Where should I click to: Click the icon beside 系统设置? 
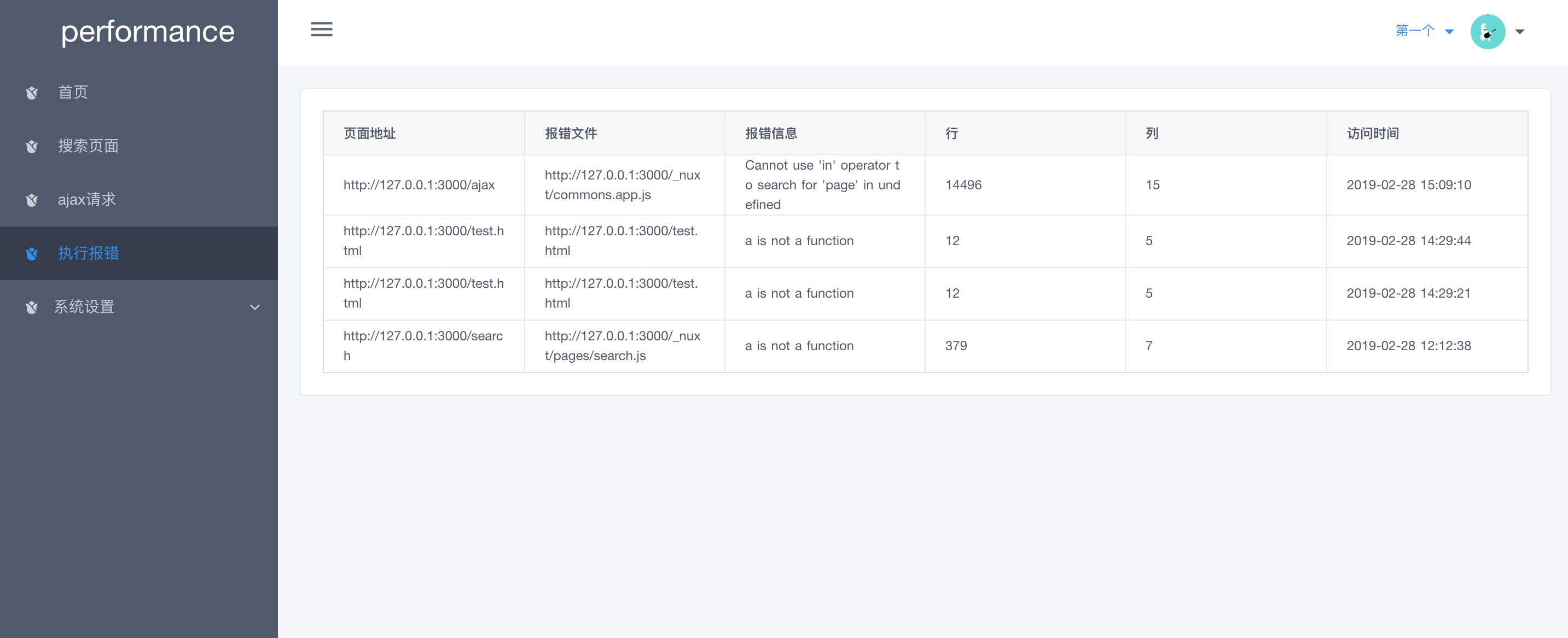(x=32, y=307)
